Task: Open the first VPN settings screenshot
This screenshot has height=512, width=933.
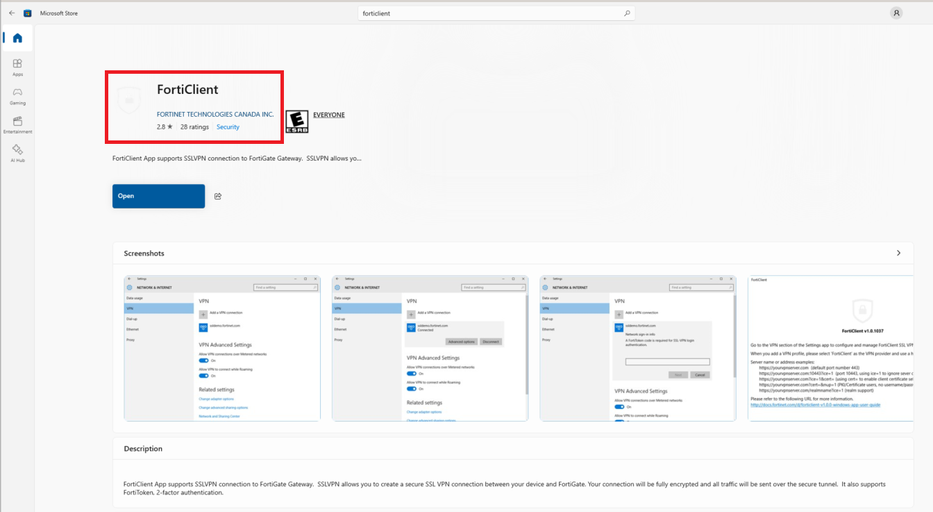Action: coord(222,348)
